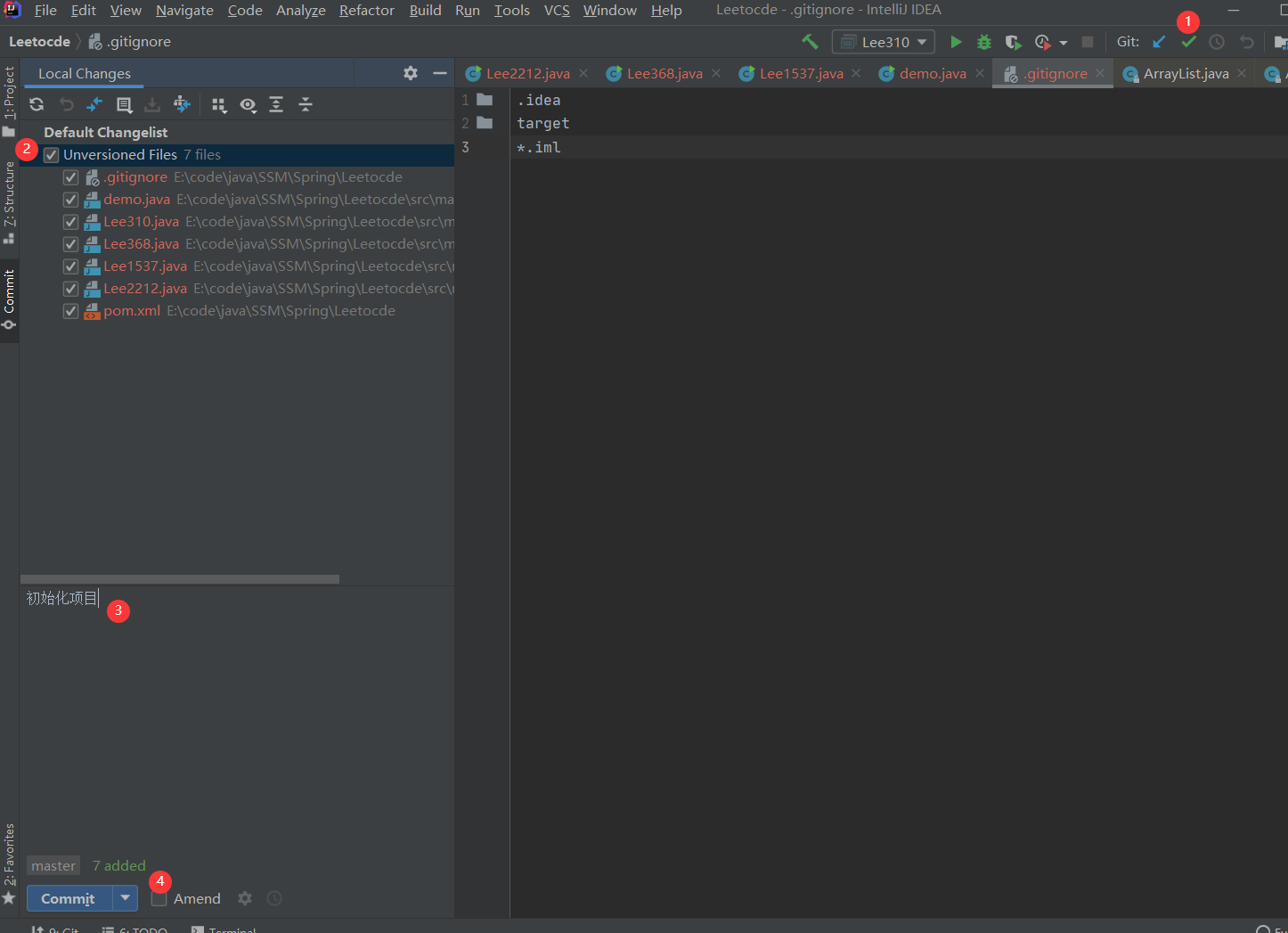The width and height of the screenshot is (1288, 933).
Task: Click the '*.iml' line in the editor
Action: pos(539,147)
